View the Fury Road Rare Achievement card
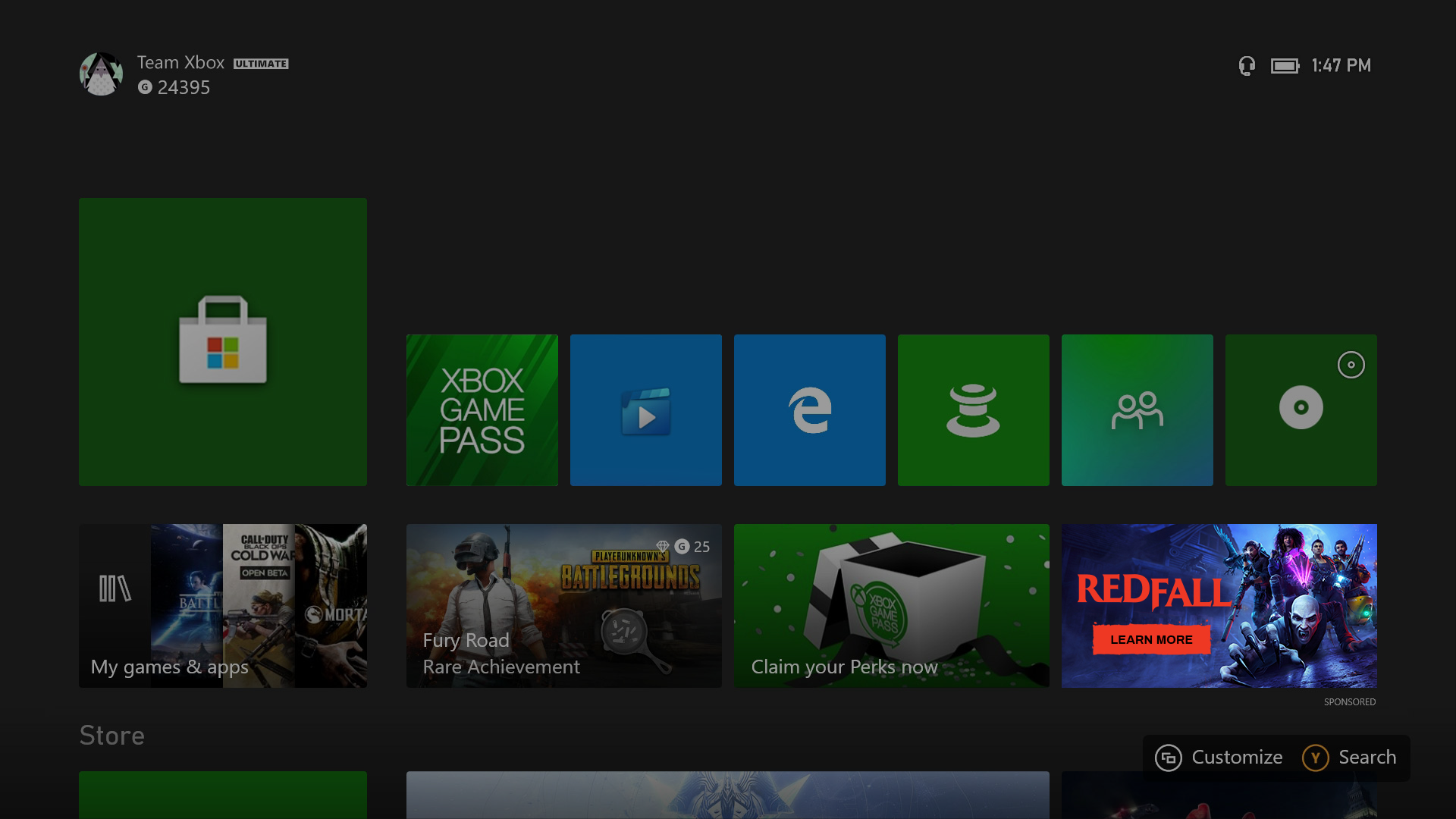Image resolution: width=1456 pixels, height=819 pixels. 563,605
